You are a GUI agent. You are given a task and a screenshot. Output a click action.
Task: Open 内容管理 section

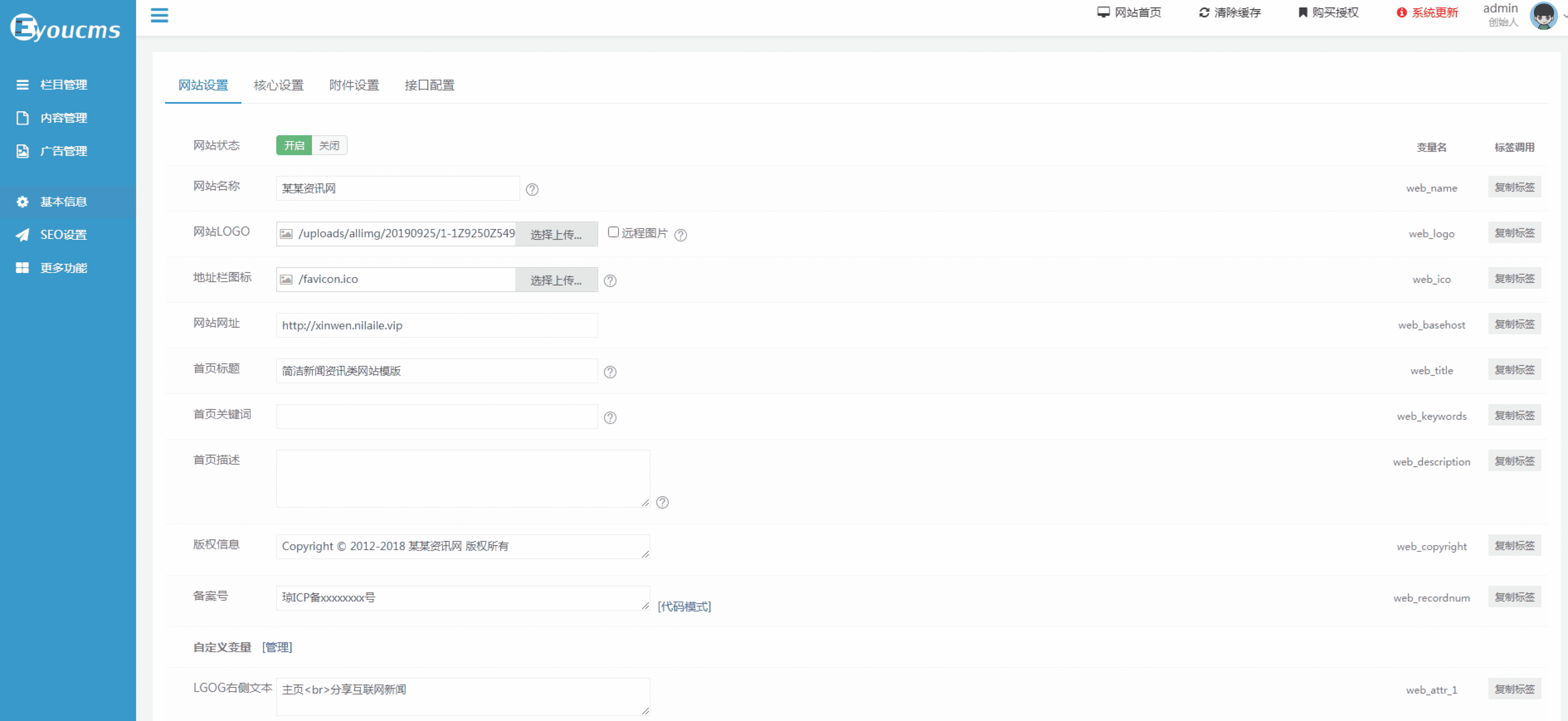(64, 117)
